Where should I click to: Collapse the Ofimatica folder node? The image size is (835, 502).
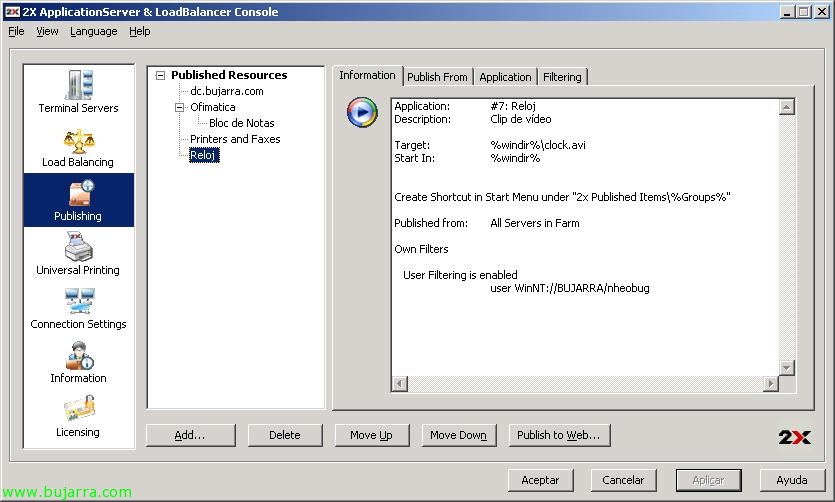pyautogui.click(x=179, y=108)
